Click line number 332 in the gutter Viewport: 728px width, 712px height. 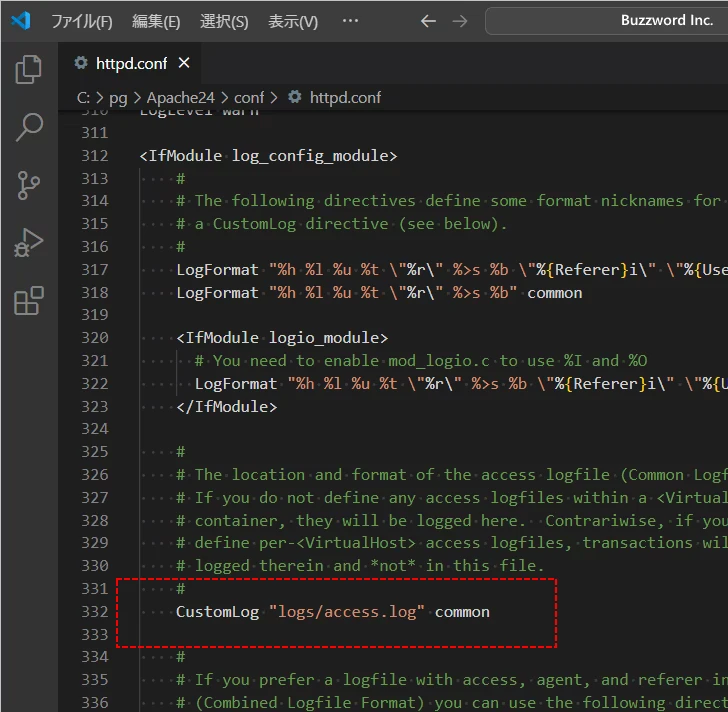[94, 611]
